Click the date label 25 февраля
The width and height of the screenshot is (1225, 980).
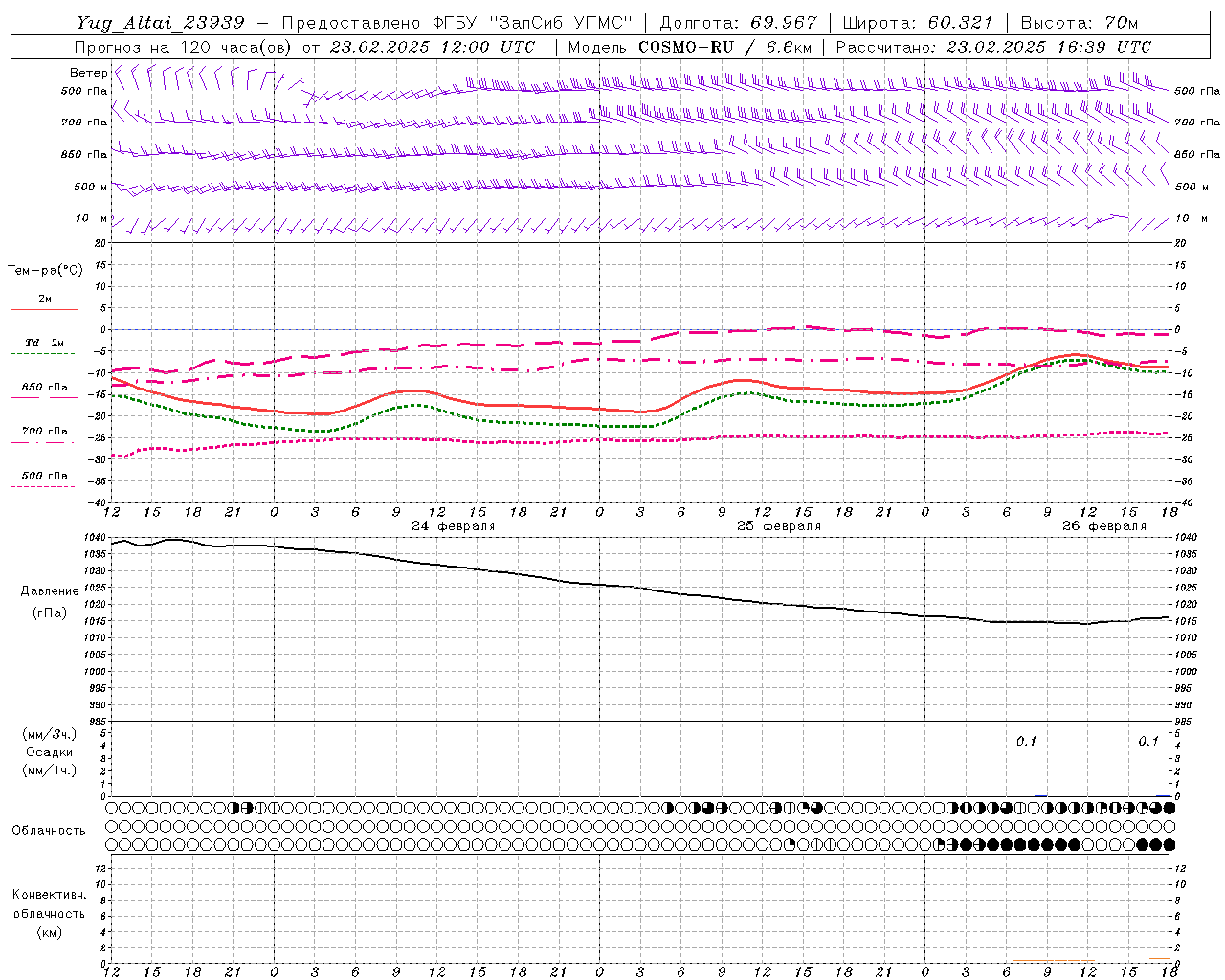coord(779,526)
